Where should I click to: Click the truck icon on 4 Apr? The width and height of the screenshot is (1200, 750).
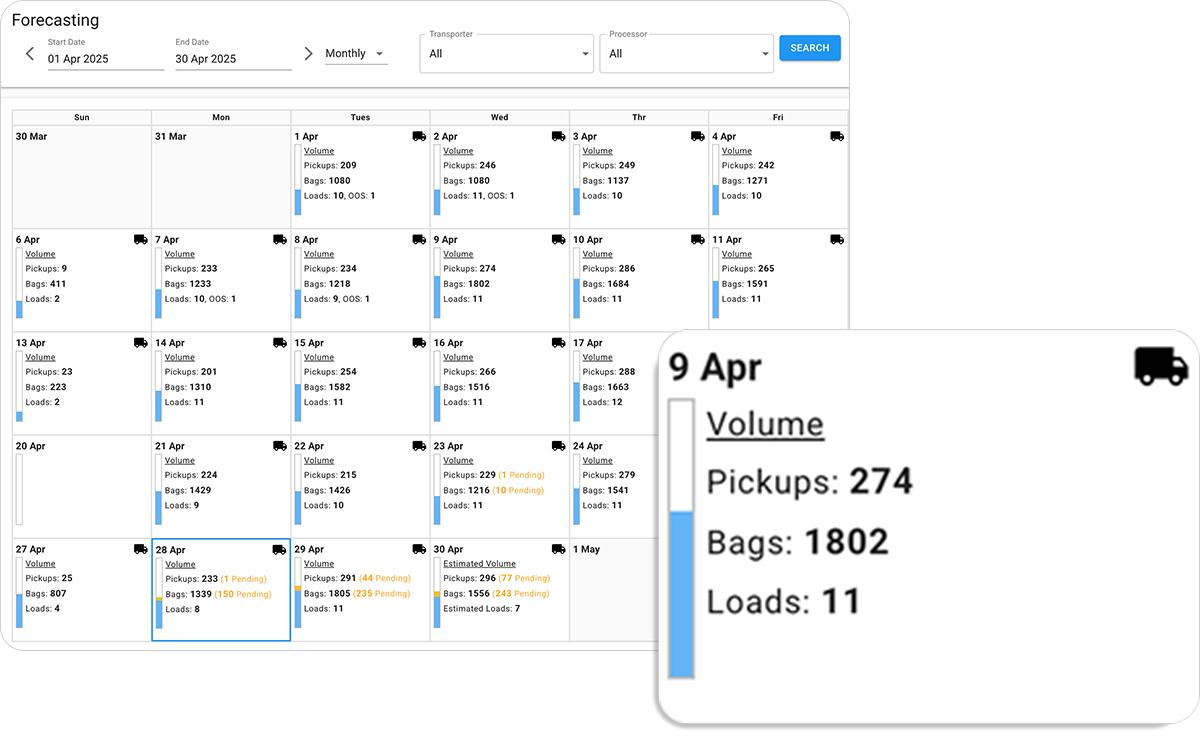pos(837,136)
